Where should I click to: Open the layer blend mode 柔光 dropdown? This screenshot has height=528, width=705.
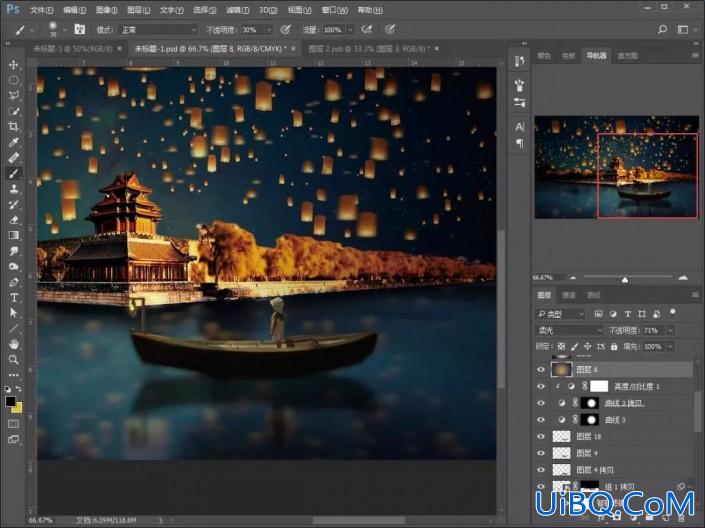point(569,331)
